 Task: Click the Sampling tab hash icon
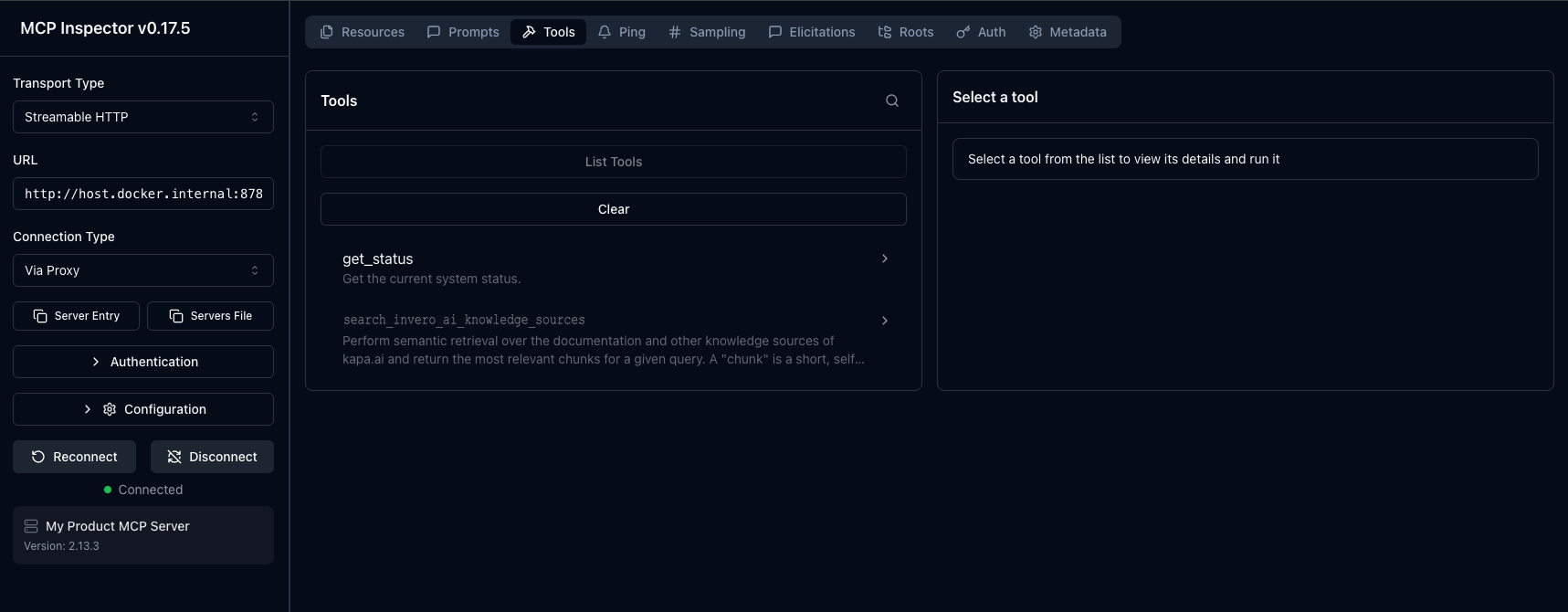pyautogui.click(x=675, y=32)
